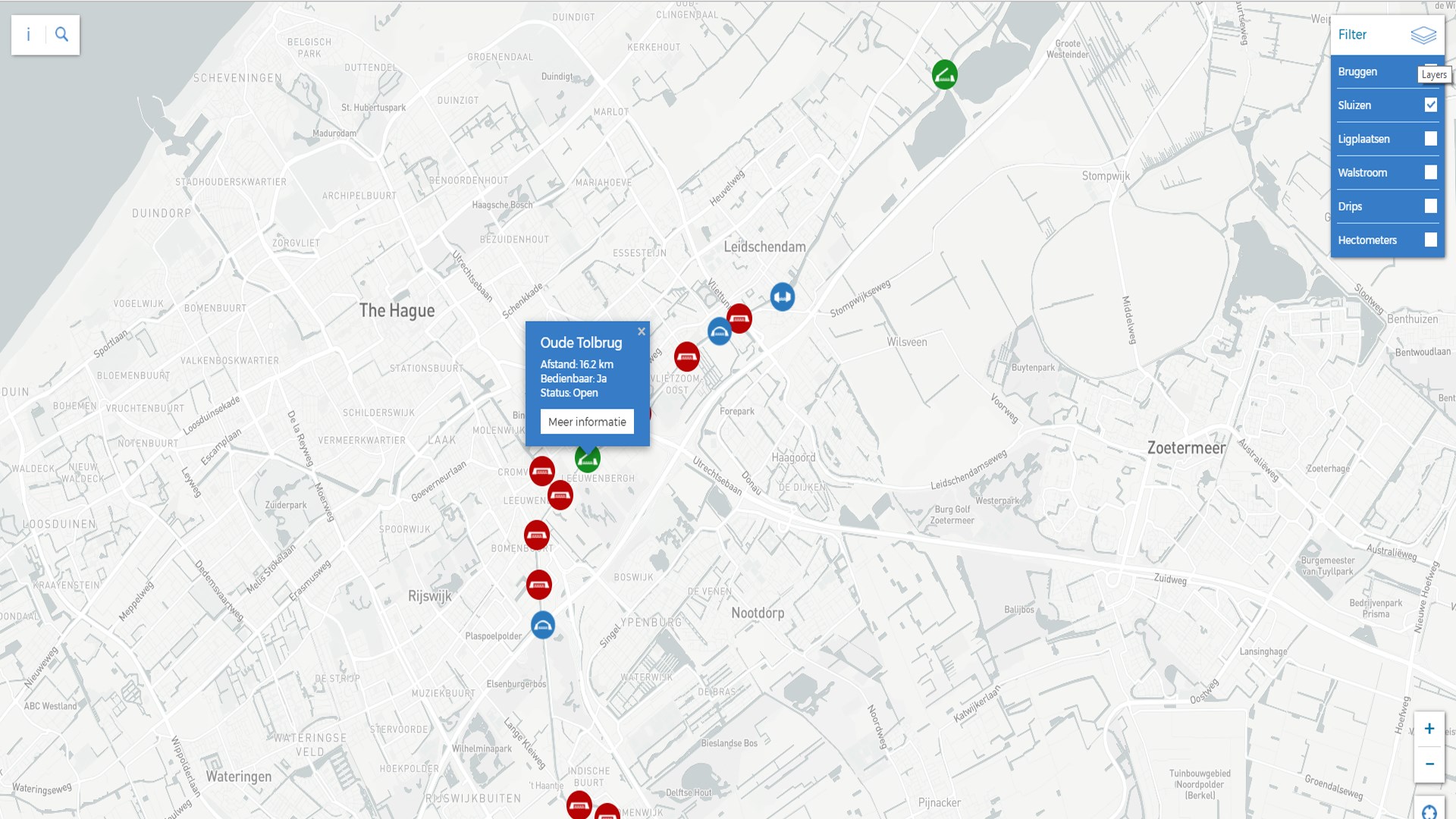
Task: Zoom out the map with minus
Action: point(1429,764)
